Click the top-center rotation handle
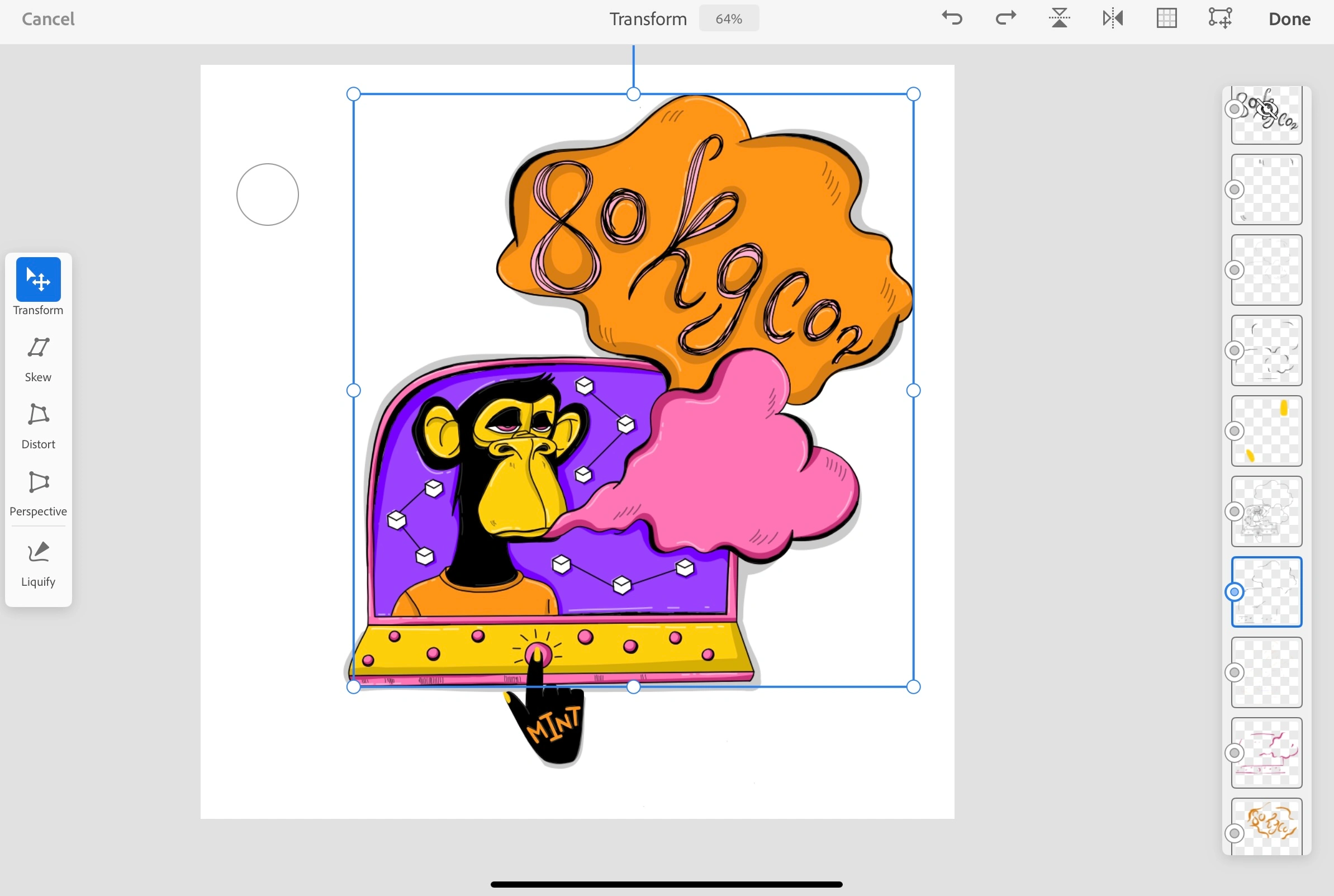The width and height of the screenshot is (1334, 896). click(634, 94)
